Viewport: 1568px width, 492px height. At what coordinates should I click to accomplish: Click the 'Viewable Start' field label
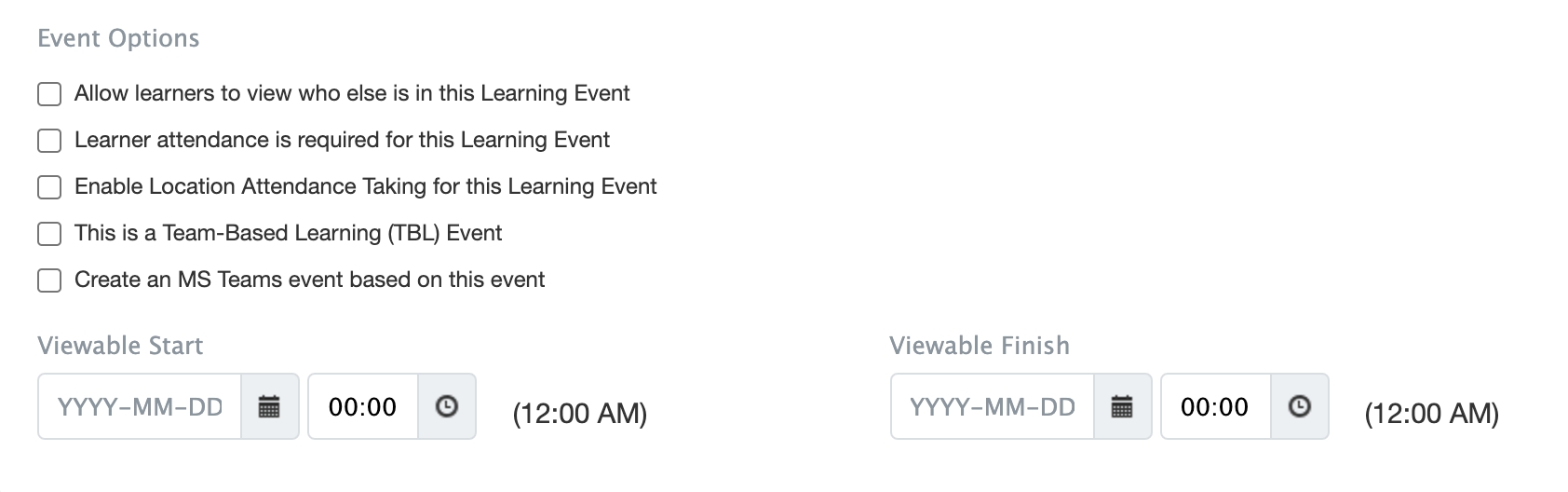[120, 346]
